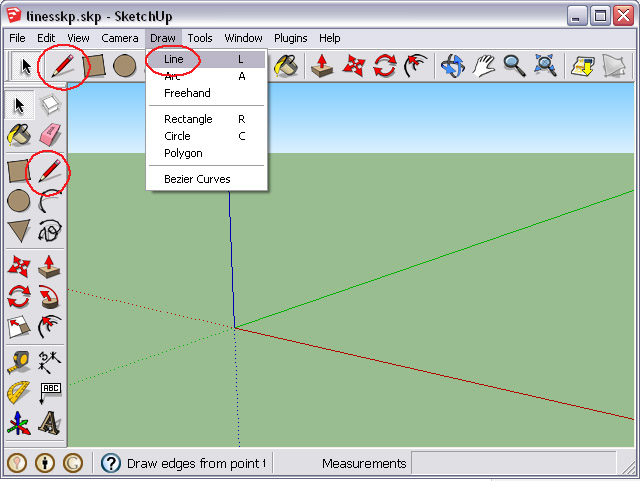
Task: Minimize the SketchUp window
Action: click(x=577, y=16)
